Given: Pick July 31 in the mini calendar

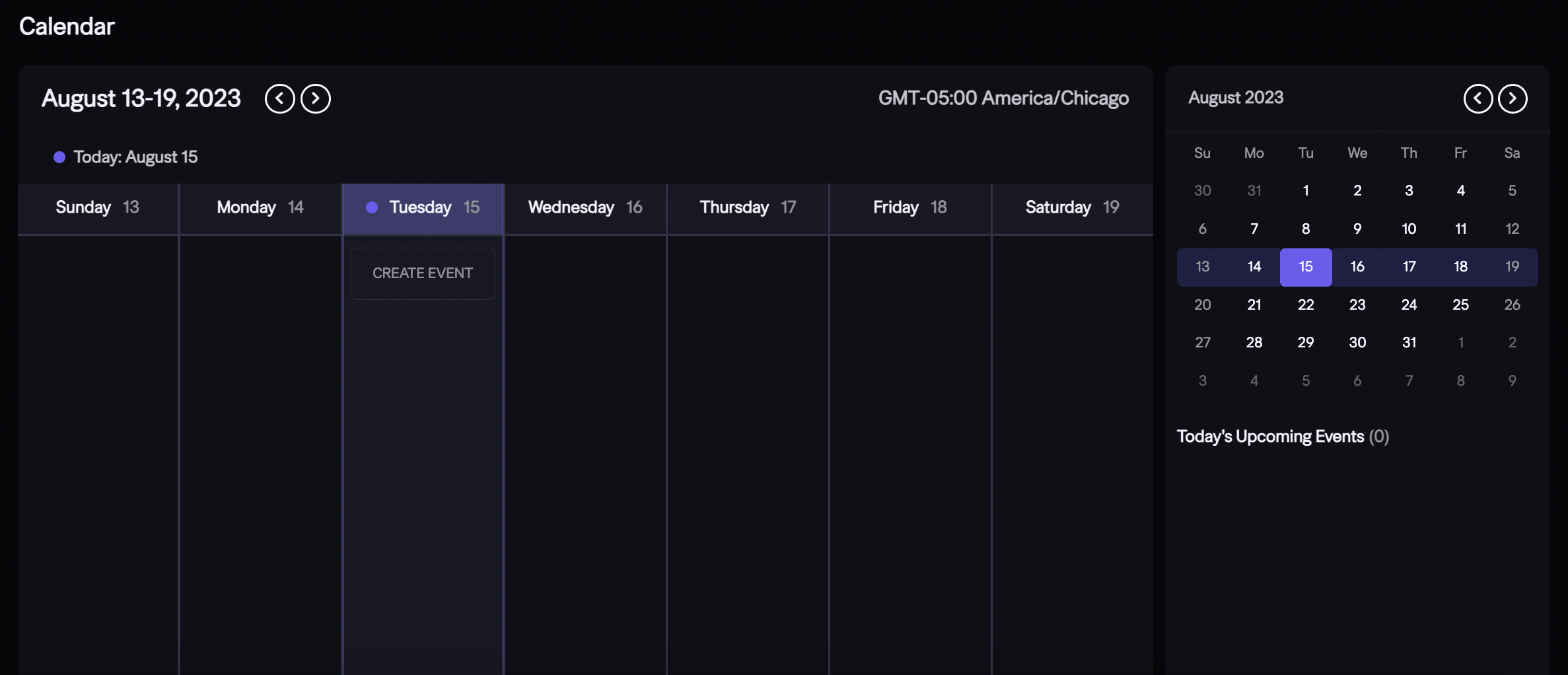Looking at the screenshot, I should [1254, 191].
